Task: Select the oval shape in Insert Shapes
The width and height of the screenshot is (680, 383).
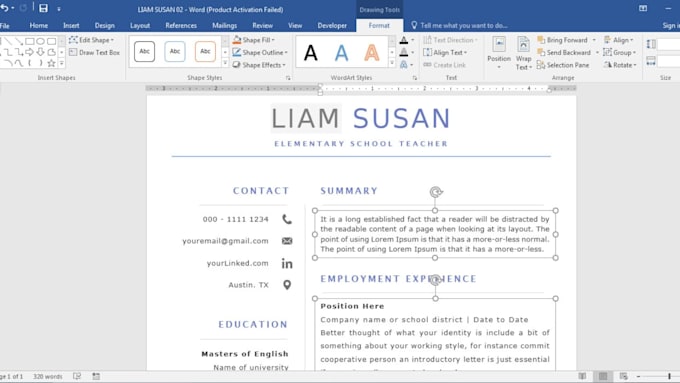Action: pos(40,41)
